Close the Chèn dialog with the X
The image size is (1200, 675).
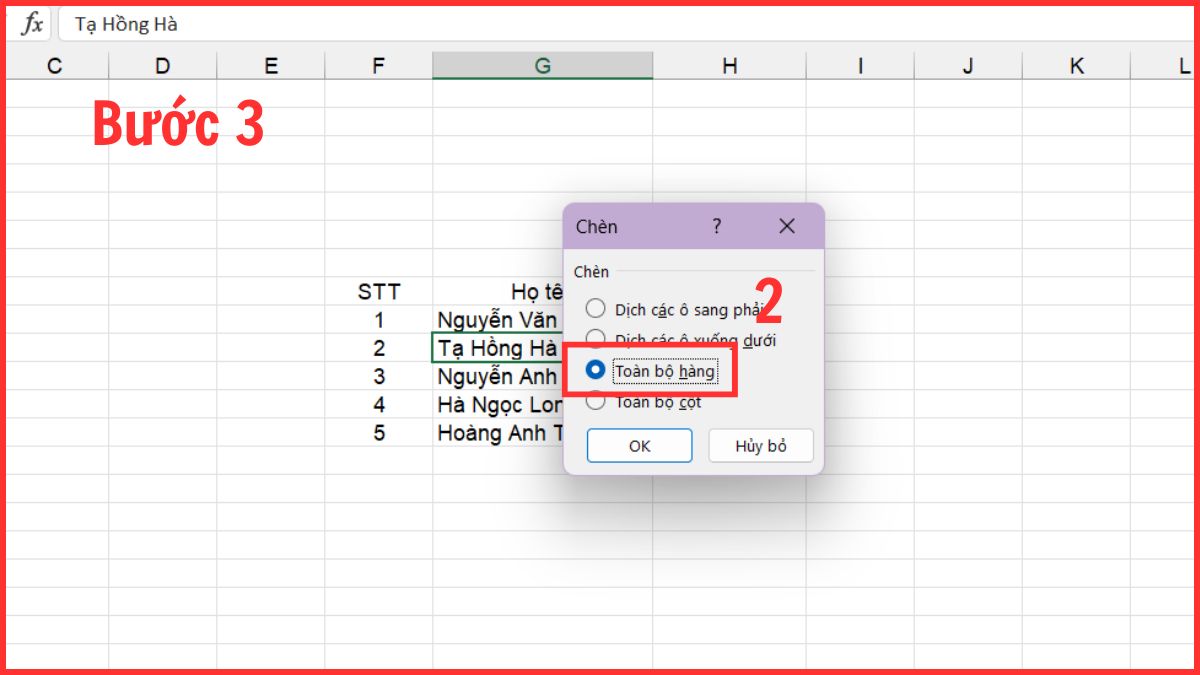click(x=786, y=226)
